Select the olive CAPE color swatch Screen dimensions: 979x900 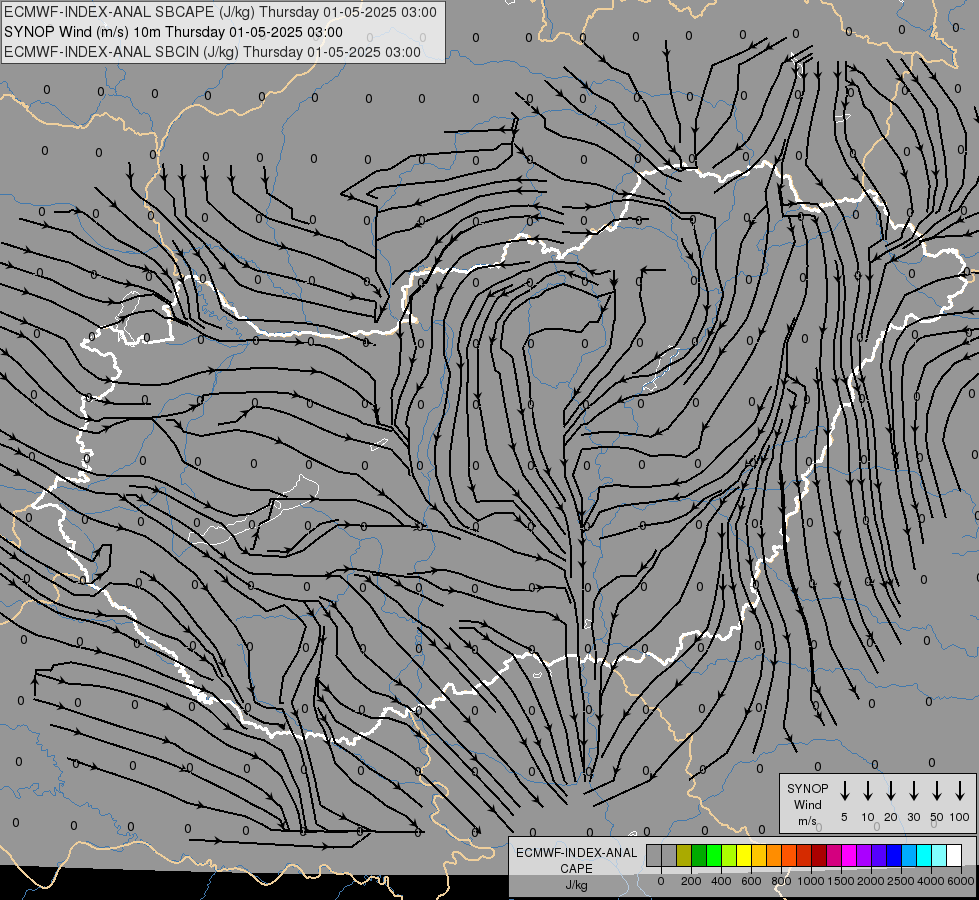click(684, 855)
